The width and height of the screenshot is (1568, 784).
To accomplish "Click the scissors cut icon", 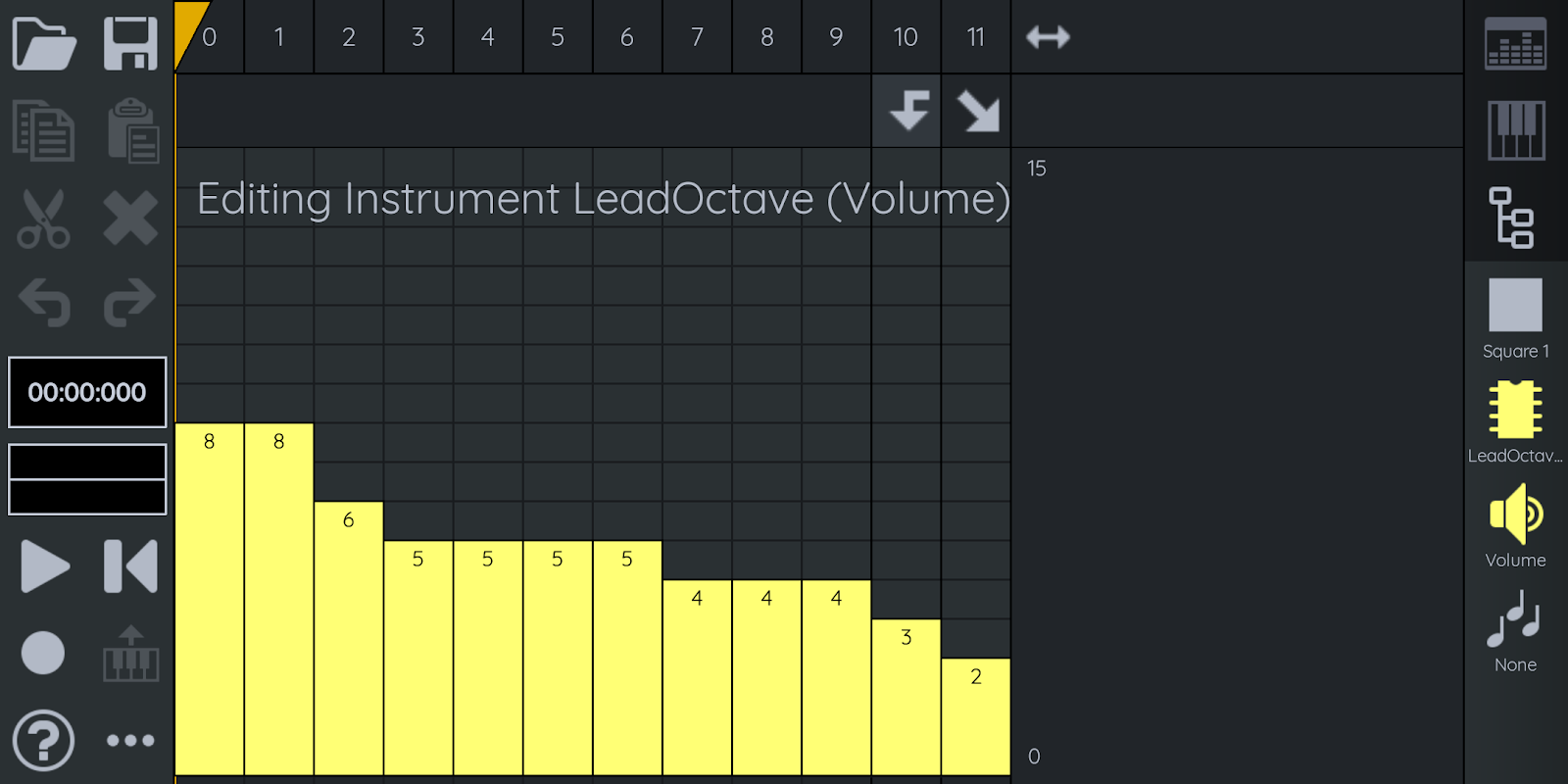I will point(44,218).
